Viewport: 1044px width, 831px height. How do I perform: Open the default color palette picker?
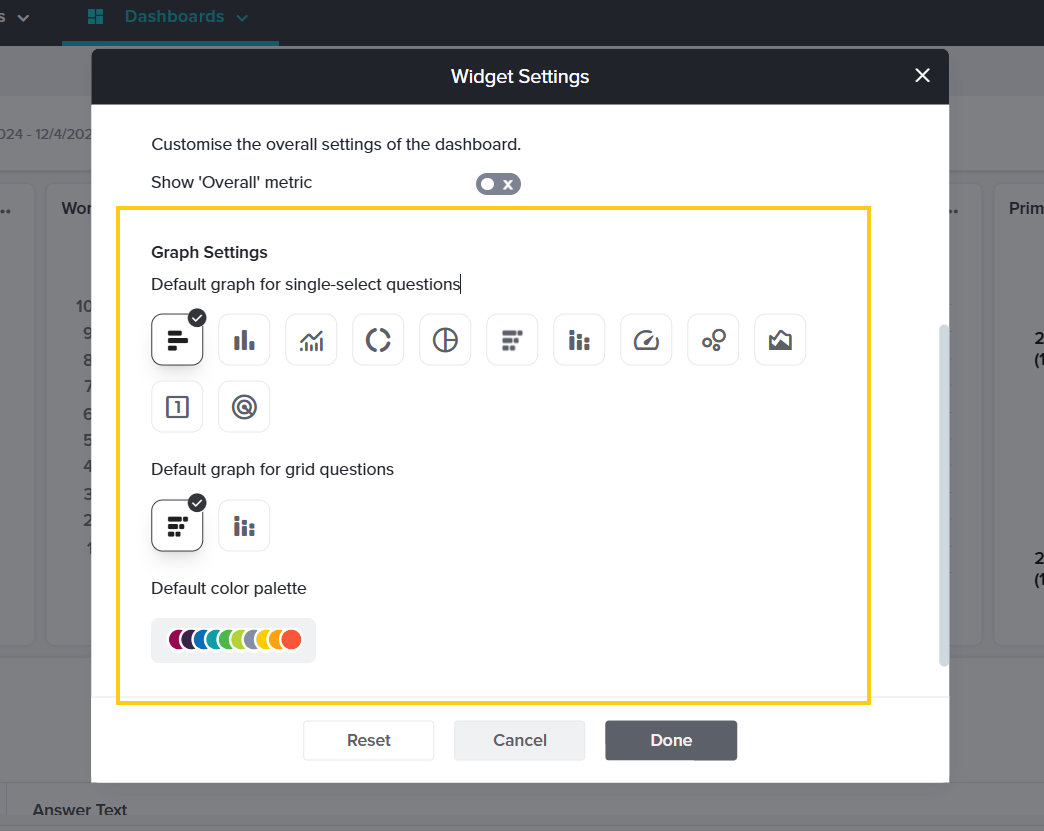pyautogui.click(x=233, y=640)
